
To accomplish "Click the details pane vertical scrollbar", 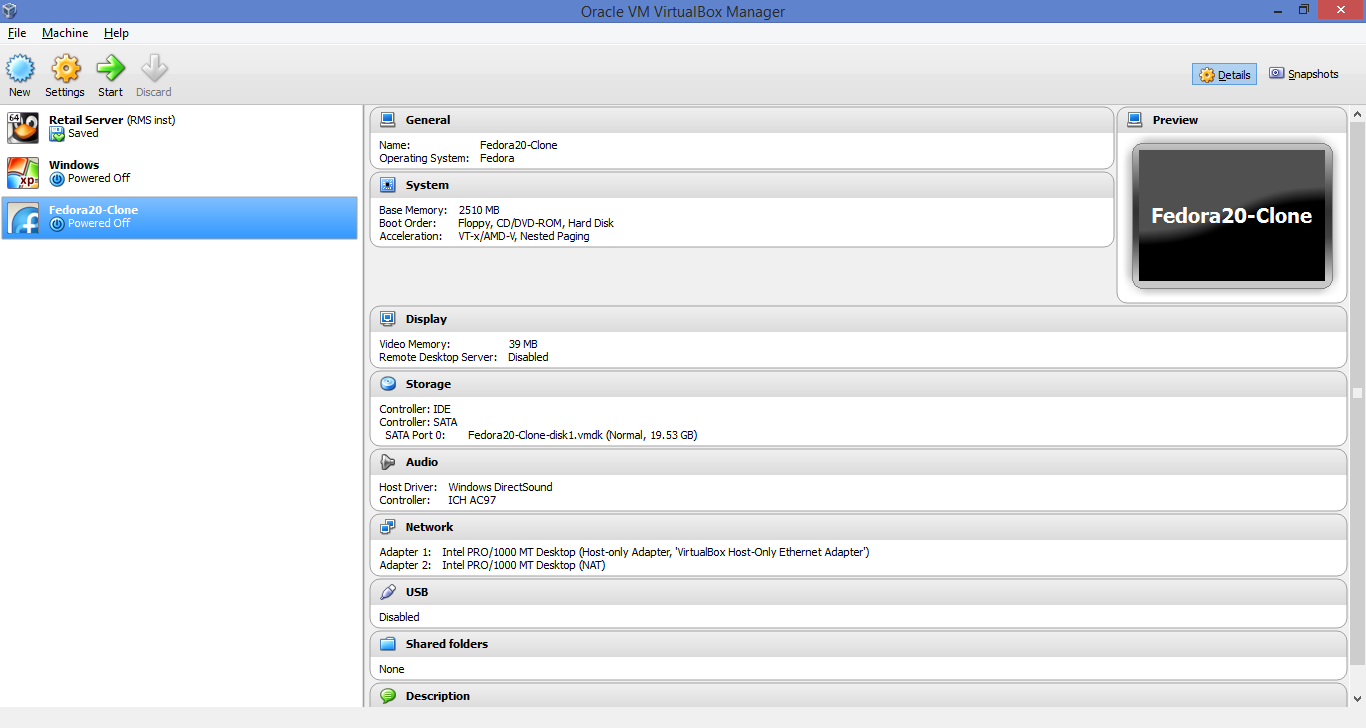I will pyautogui.click(x=1357, y=394).
